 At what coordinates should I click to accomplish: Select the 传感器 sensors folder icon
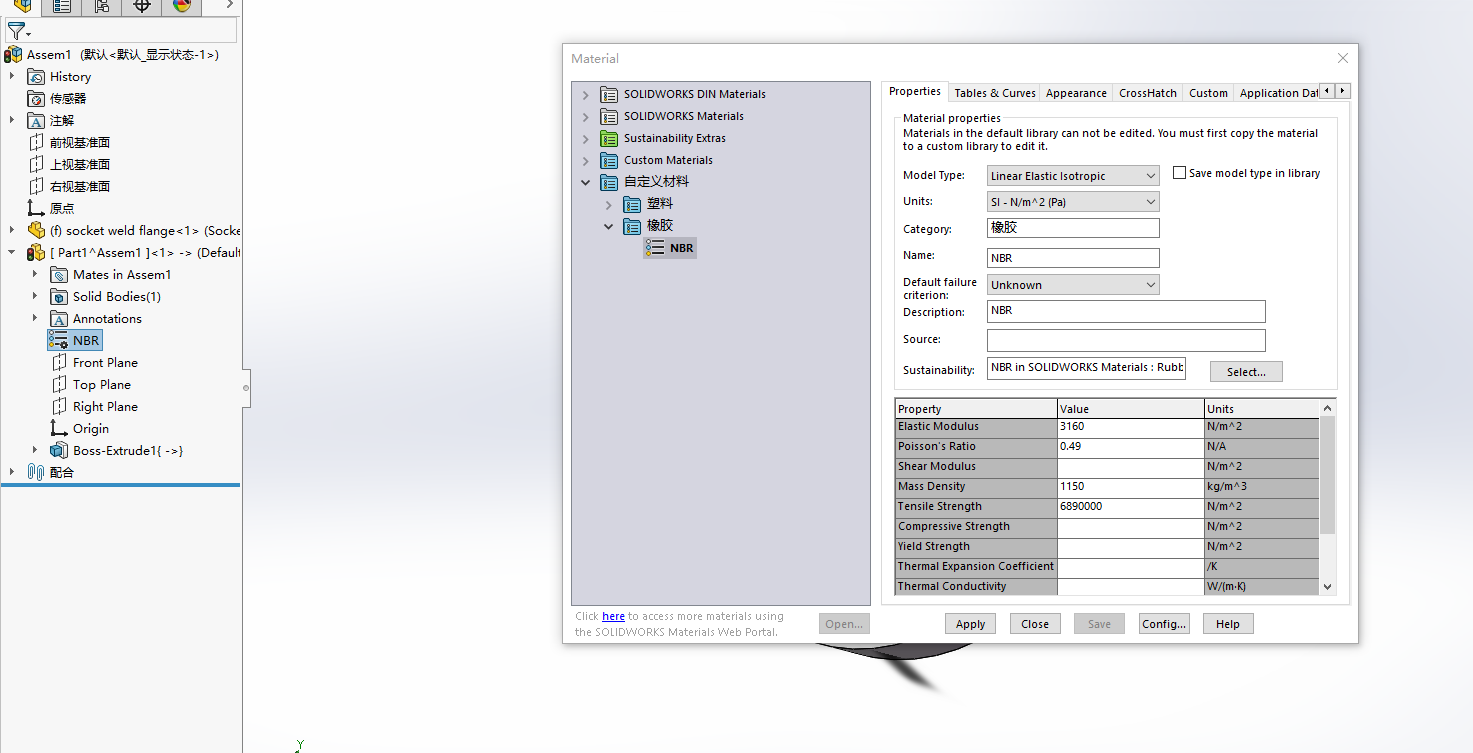[36, 99]
